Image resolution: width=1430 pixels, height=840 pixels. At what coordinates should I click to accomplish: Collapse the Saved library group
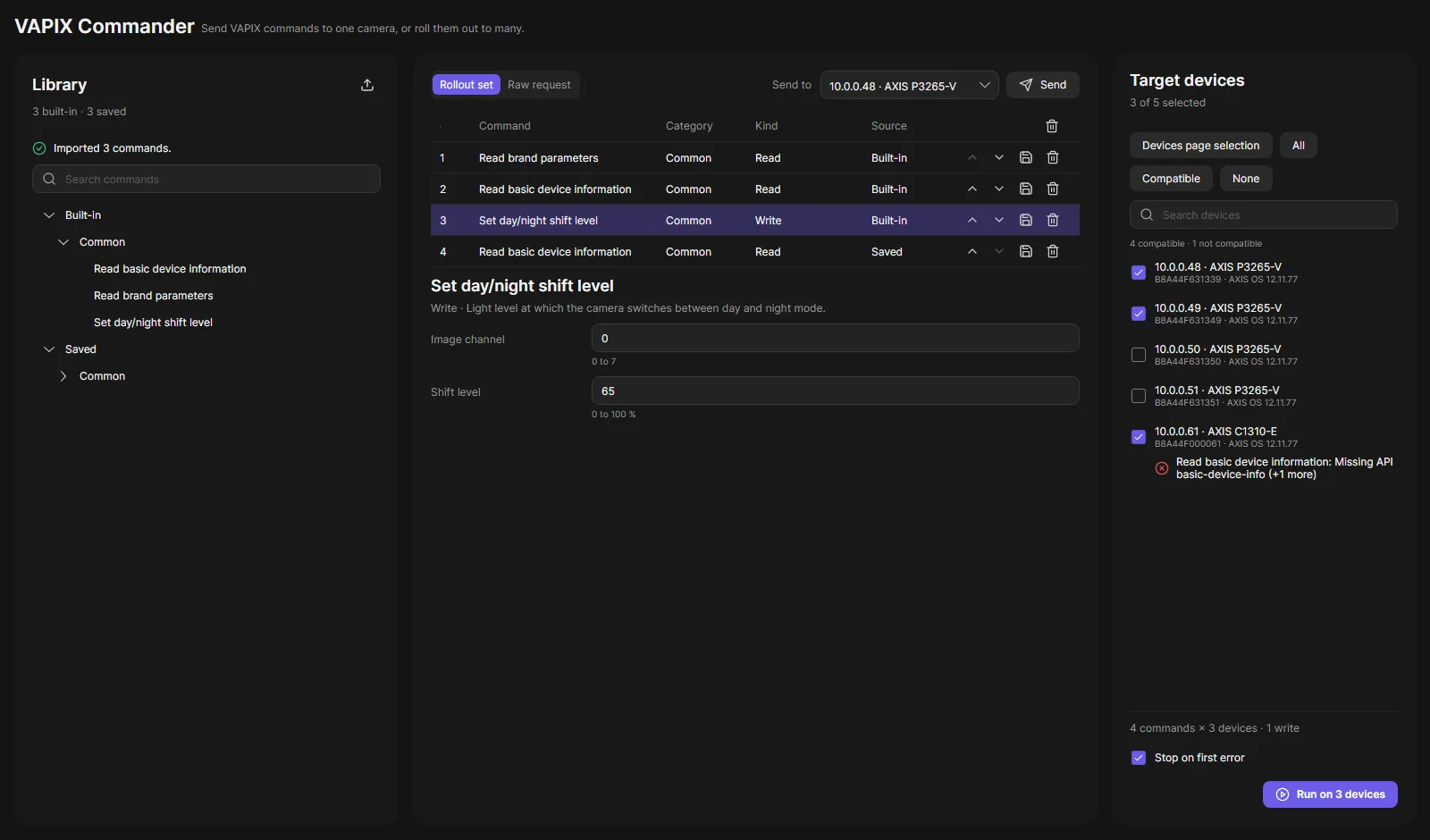coord(49,349)
